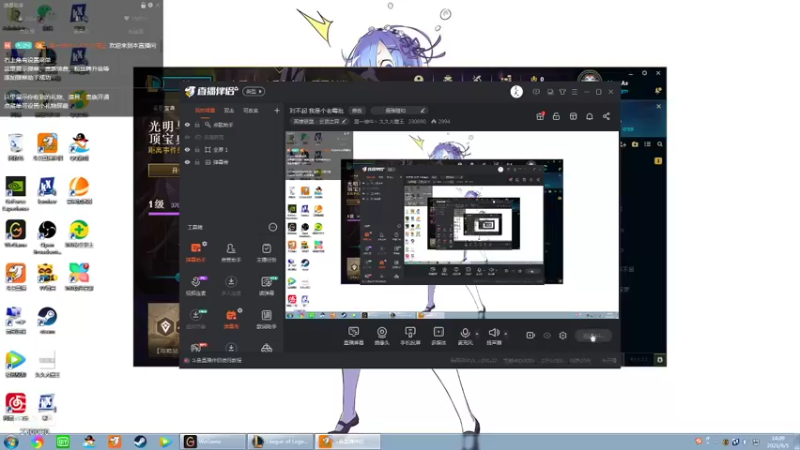Image resolution: width=800 pixels, height=450 pixels.
Task: Open the usage tutorial link in the footer
Action: click(216, 360)
